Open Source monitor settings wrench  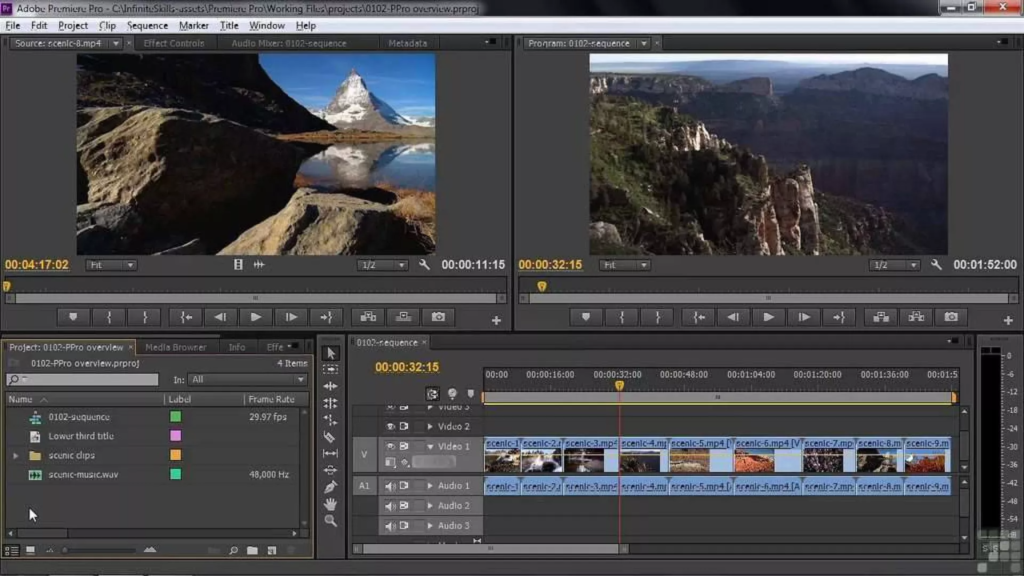[x=424, y=264]
